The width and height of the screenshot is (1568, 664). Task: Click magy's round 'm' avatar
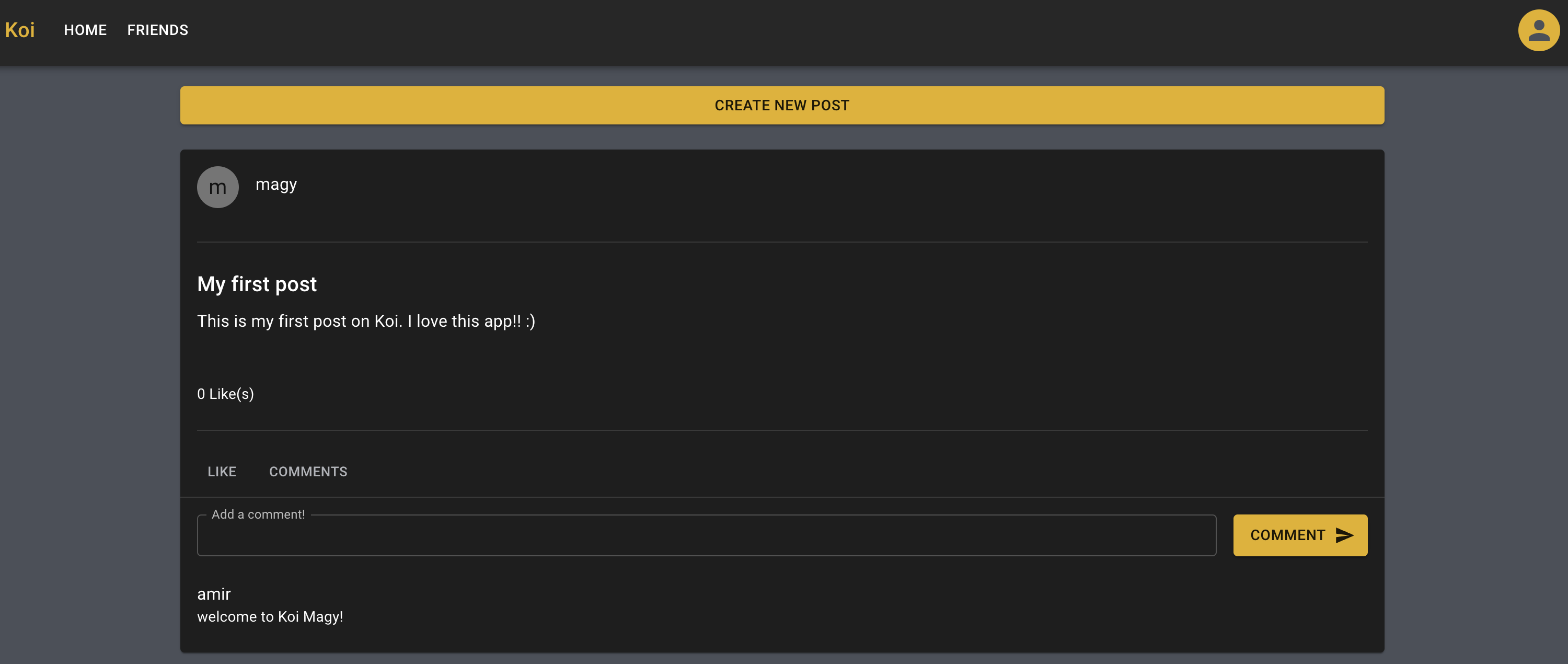pyautogui.click(x=217, y=188)
